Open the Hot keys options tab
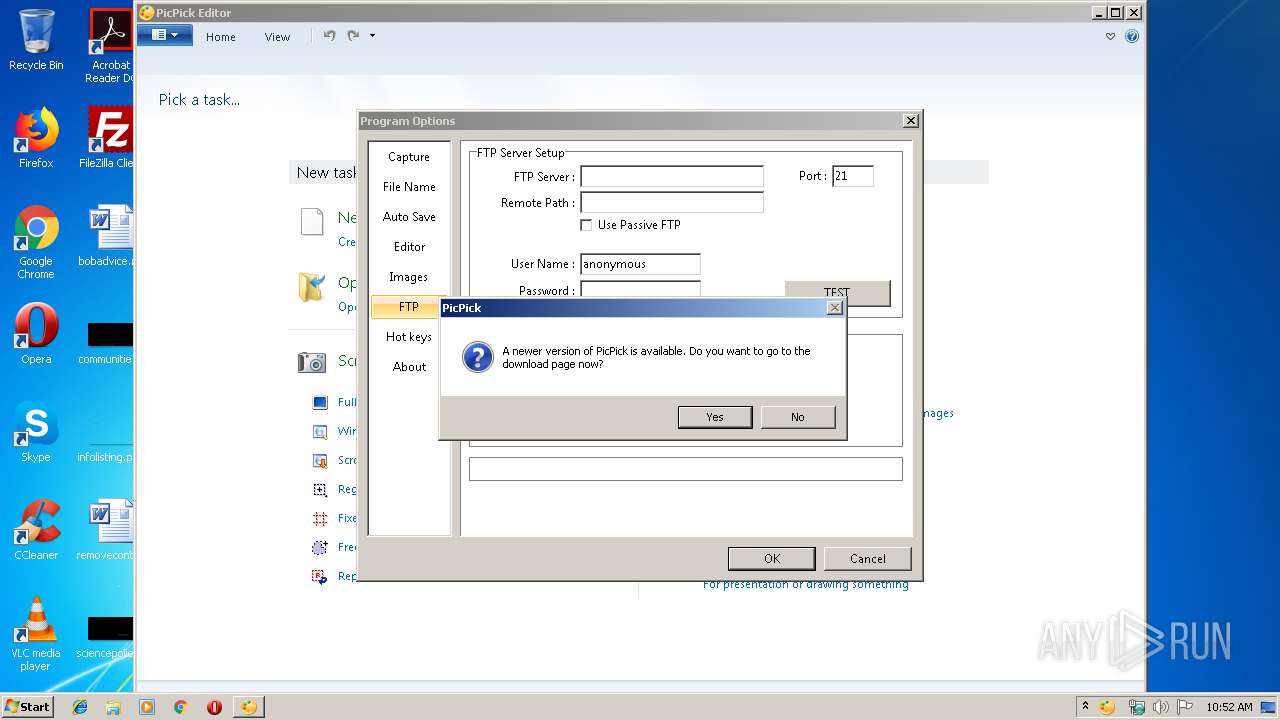 pos(409,337)
